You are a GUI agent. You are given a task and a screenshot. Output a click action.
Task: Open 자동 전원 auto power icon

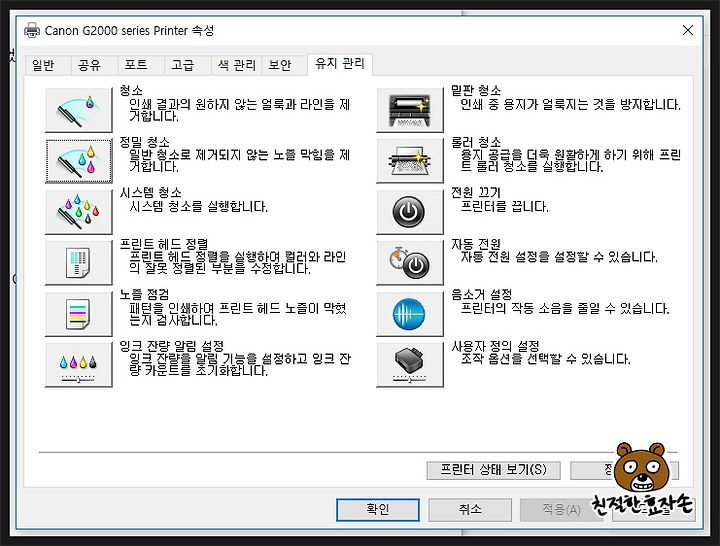point(410,263)
